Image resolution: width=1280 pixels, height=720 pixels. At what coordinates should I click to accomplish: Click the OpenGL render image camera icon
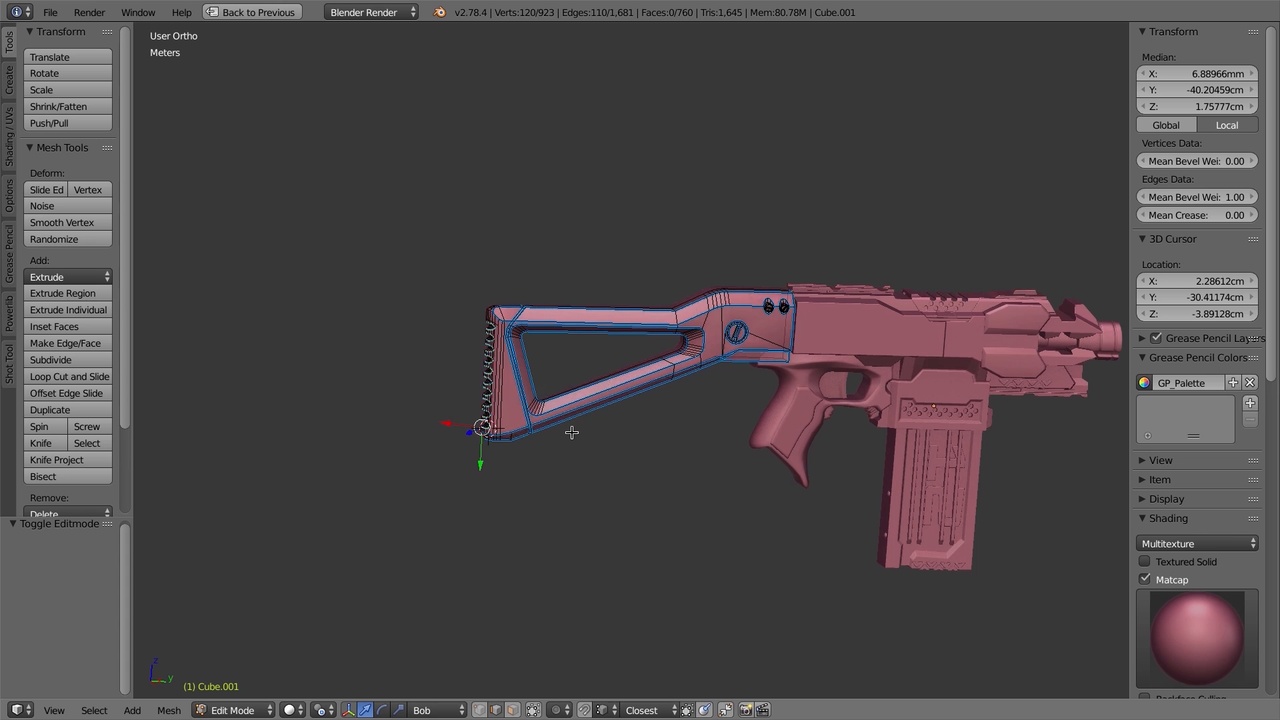[x=746, y=710]
